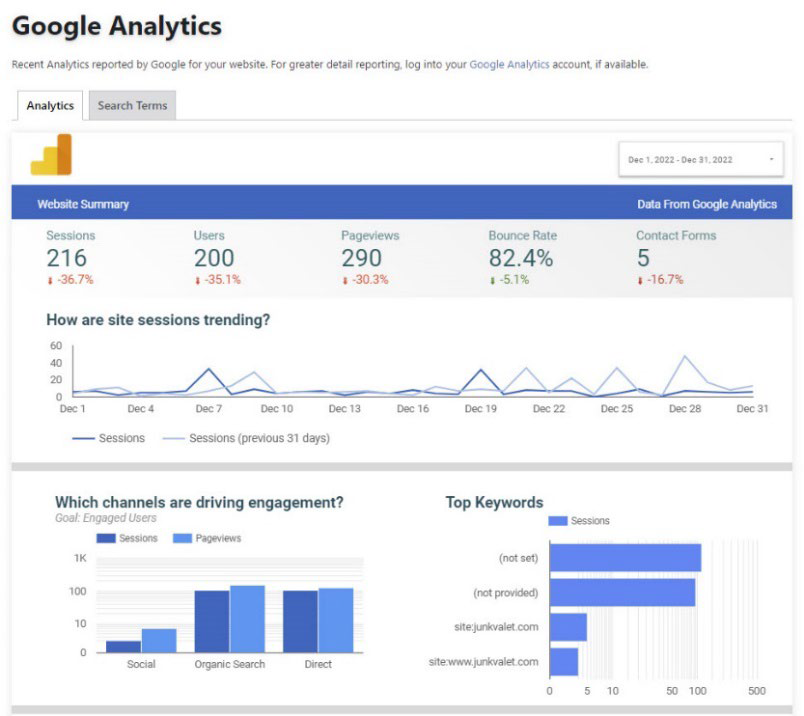Click the Social Sessions bar
This screenshot has height=716, width=804.
click(x=124, y=647)
